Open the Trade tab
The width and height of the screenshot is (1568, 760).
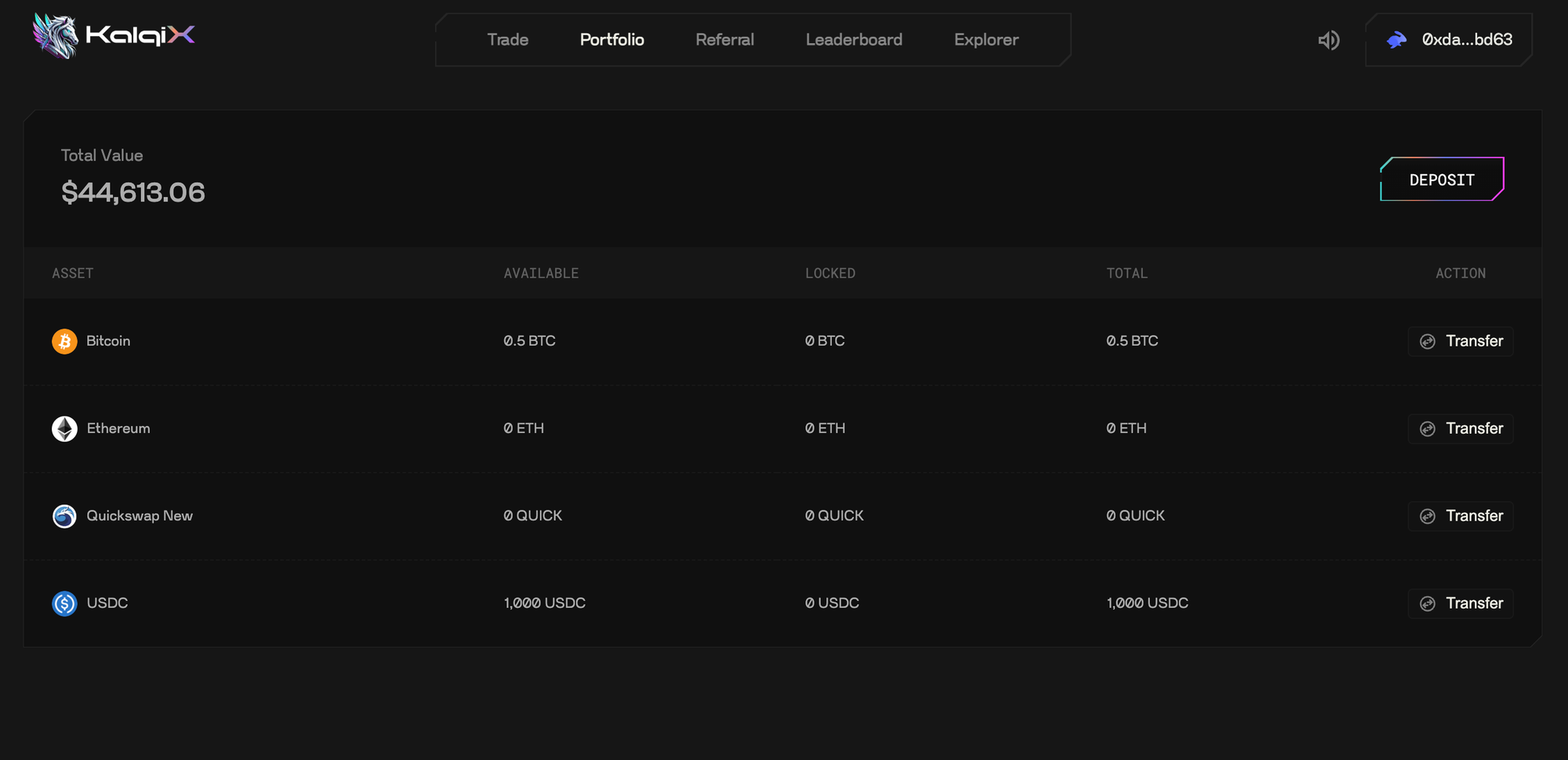pos(507,40)
